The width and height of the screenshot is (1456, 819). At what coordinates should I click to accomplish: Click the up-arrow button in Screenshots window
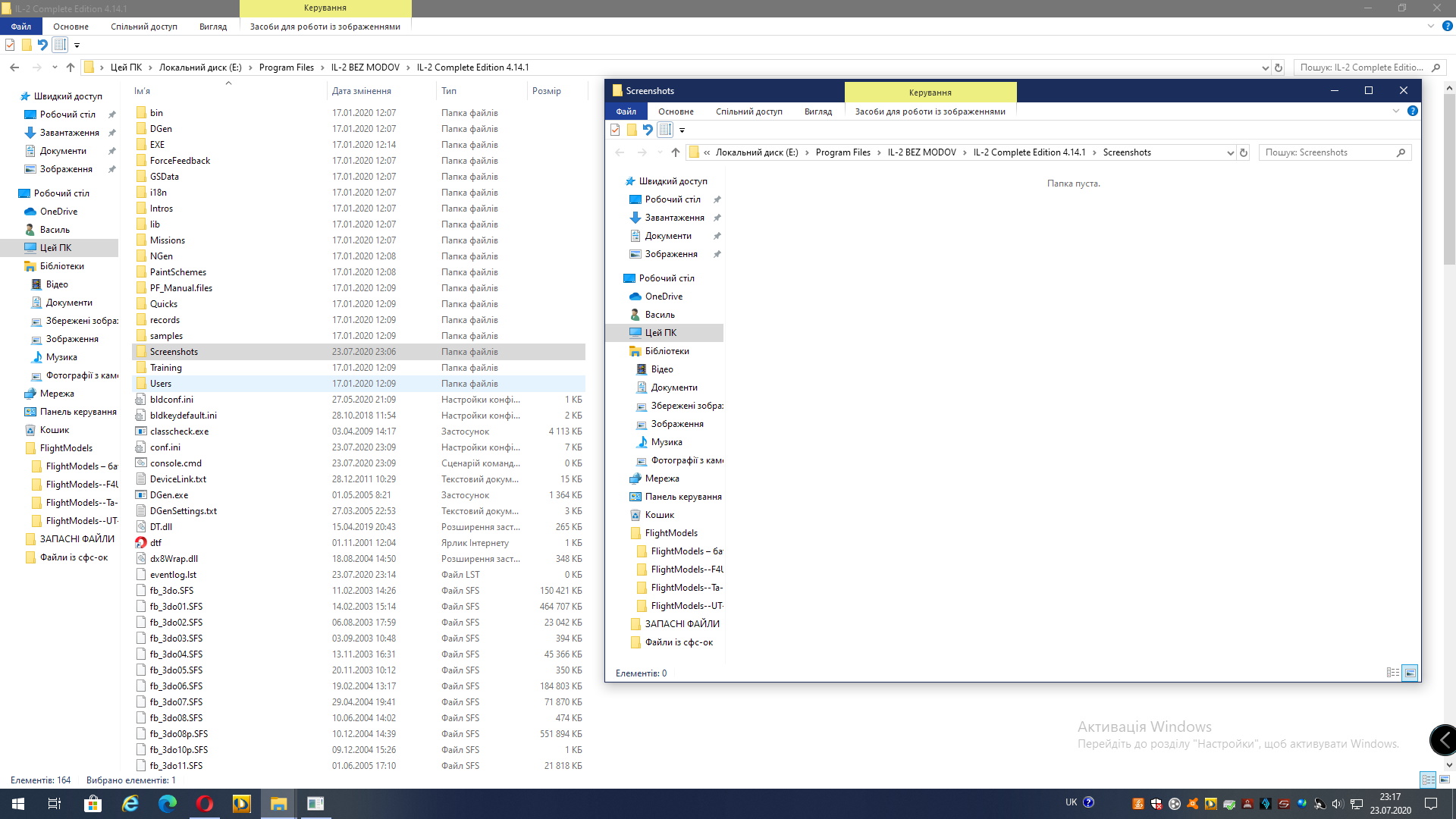[675, 152]
